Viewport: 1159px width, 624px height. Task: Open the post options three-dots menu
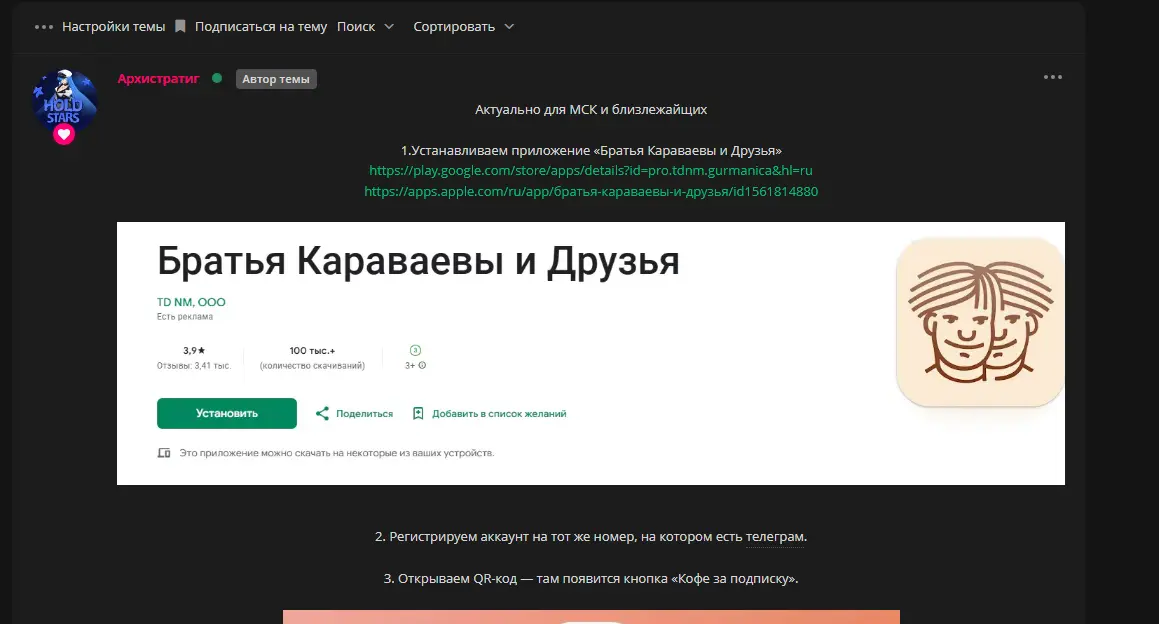point(1053,77)
